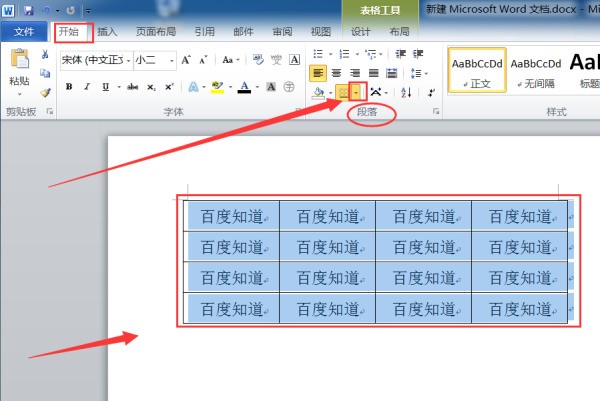Screen dimensions: 600x401
Task: Open the table tools 设计 tab
Action: 360,31
